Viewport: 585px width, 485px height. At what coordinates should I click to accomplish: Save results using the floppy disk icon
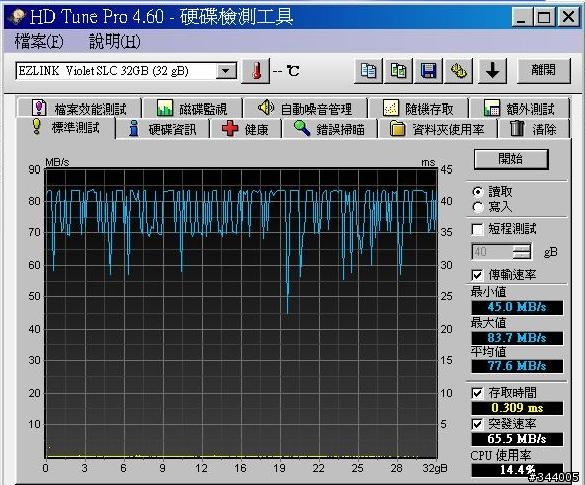(x=428, y=71)
